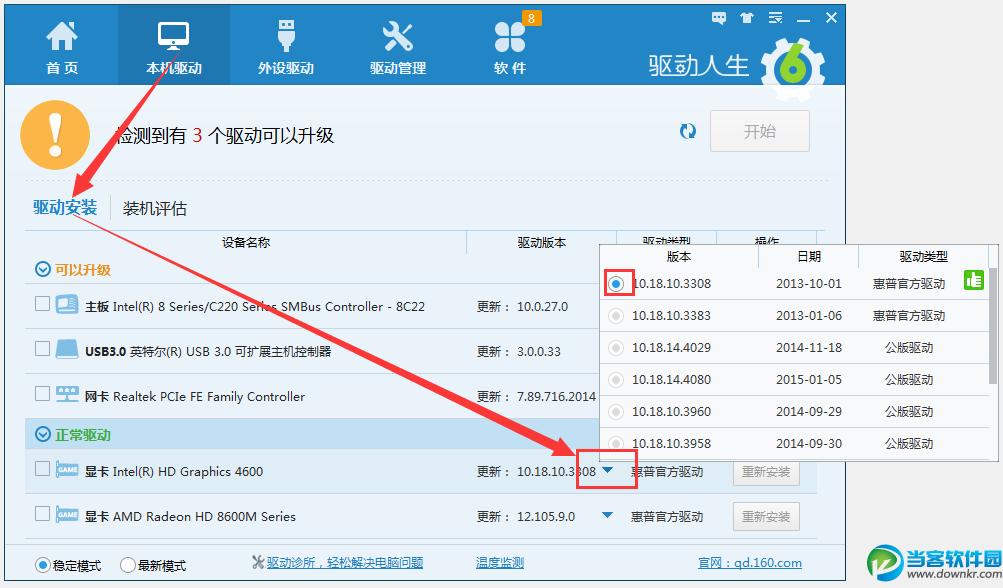Click the Realtek network card icon
The width and height of the screenshot is (1003, 588).
(x=67, y=393)
